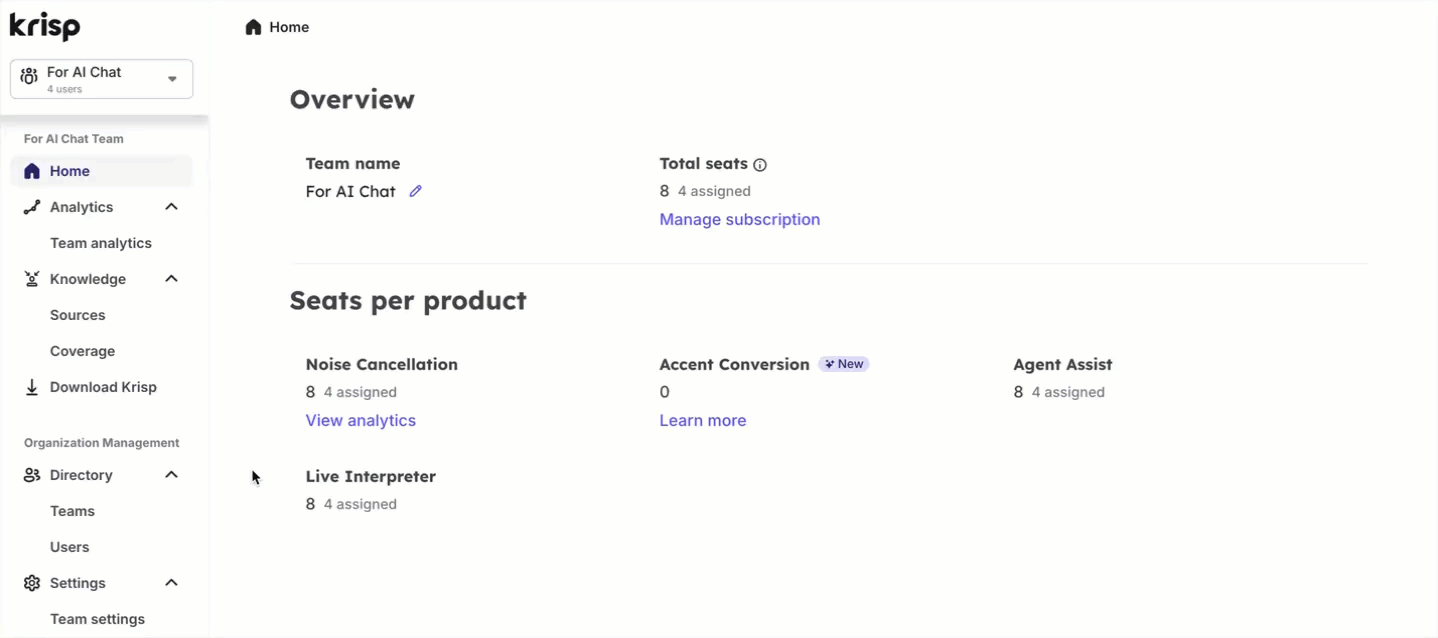Open the Manage subscription link
The width and height of the screenshot is (1438, 638).
coord(739,219)
